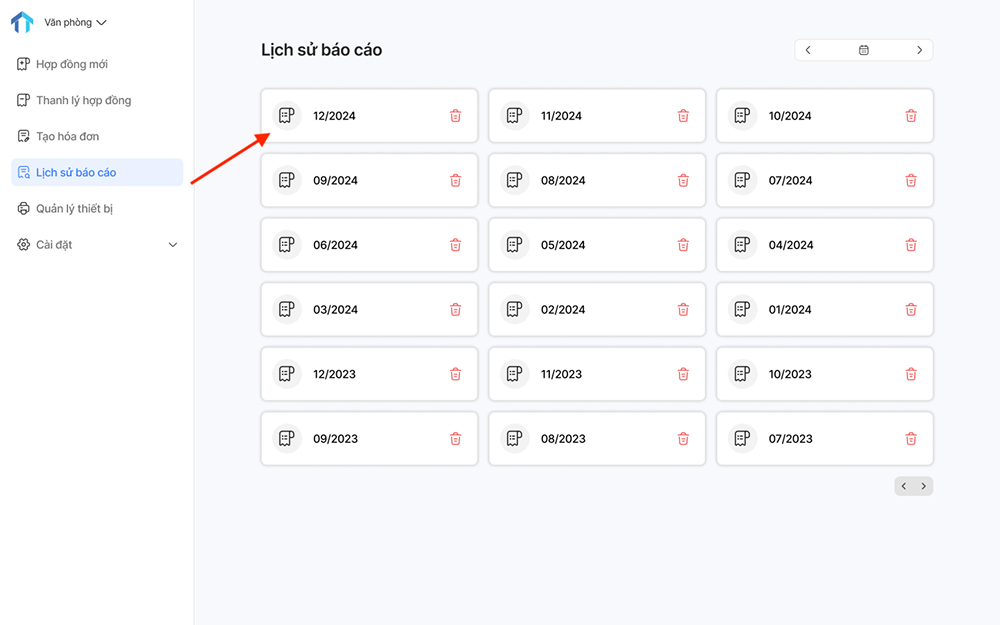Viewport: 1000px width, 625px height.
Task: Open the Văn phòng workspace dropdown
Action: click(75, 22)
